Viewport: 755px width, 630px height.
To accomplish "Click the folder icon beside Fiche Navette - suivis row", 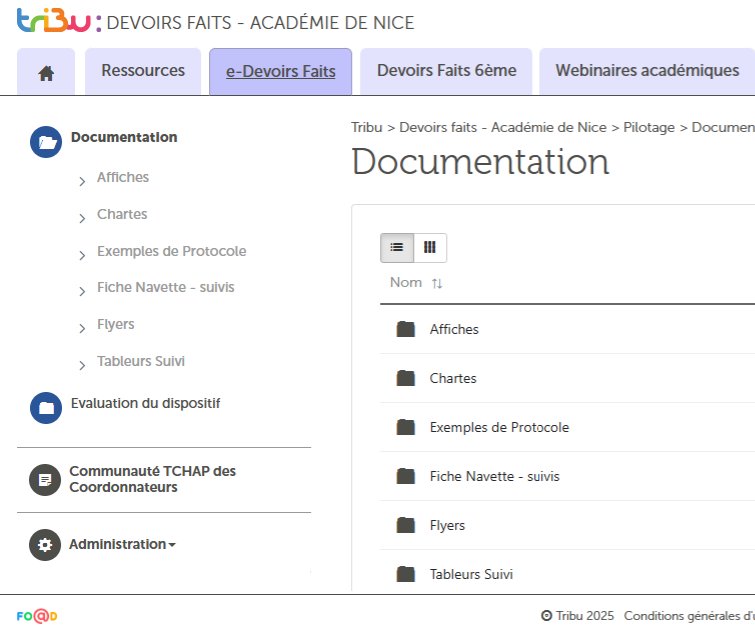I will tap(405, 476).
